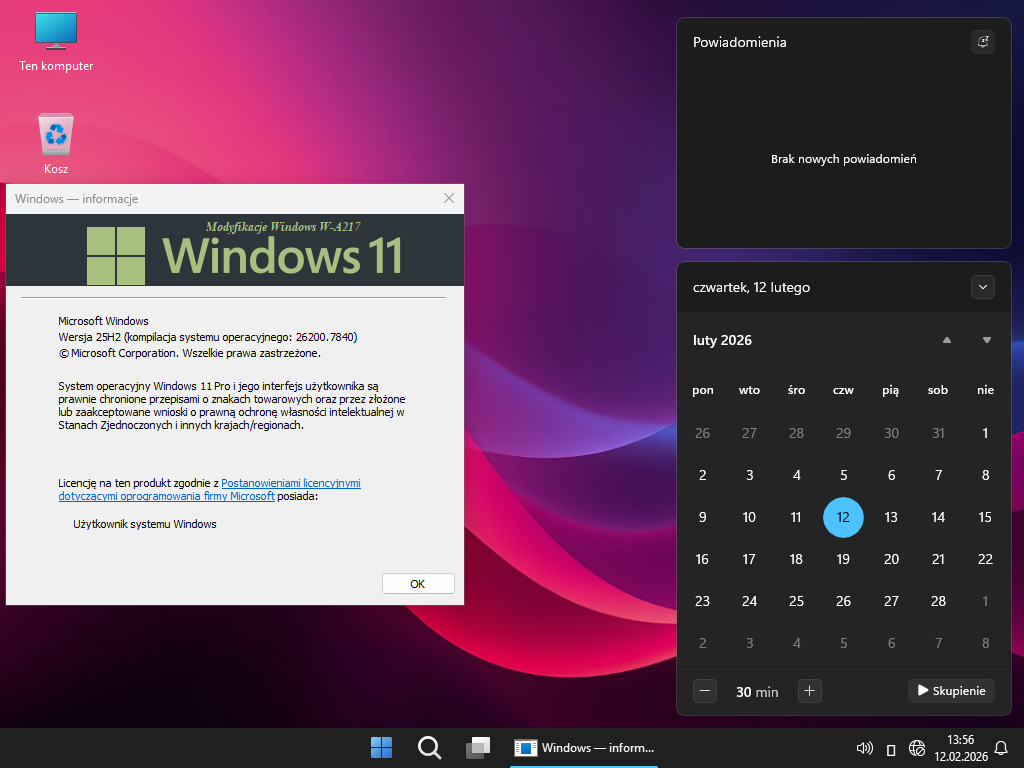Increase focus time with plus button

pyautogui.click(x=810, y=691)
